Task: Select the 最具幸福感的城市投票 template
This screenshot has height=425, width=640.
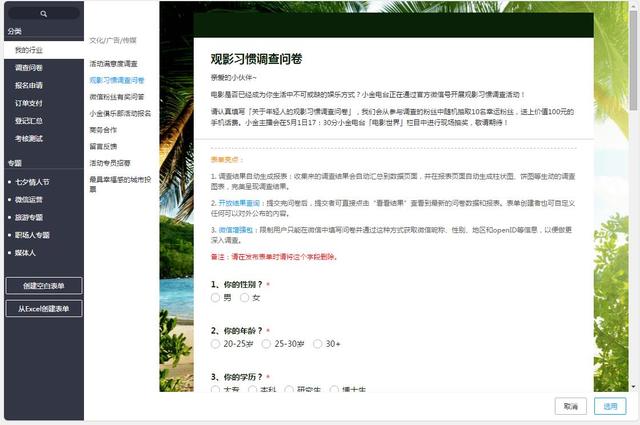Action: point(120,184)
